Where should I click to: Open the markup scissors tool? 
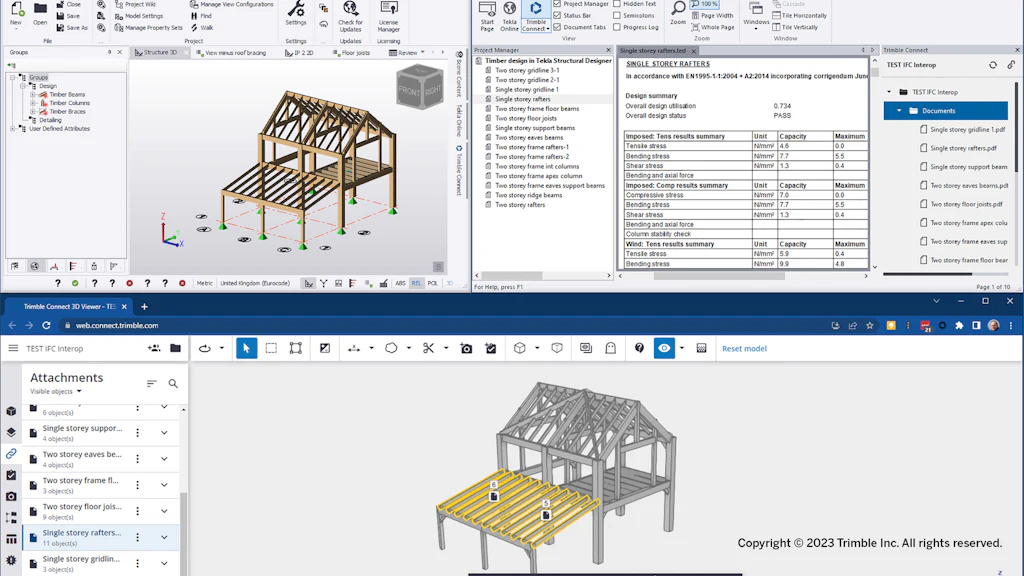click(429, 348)
